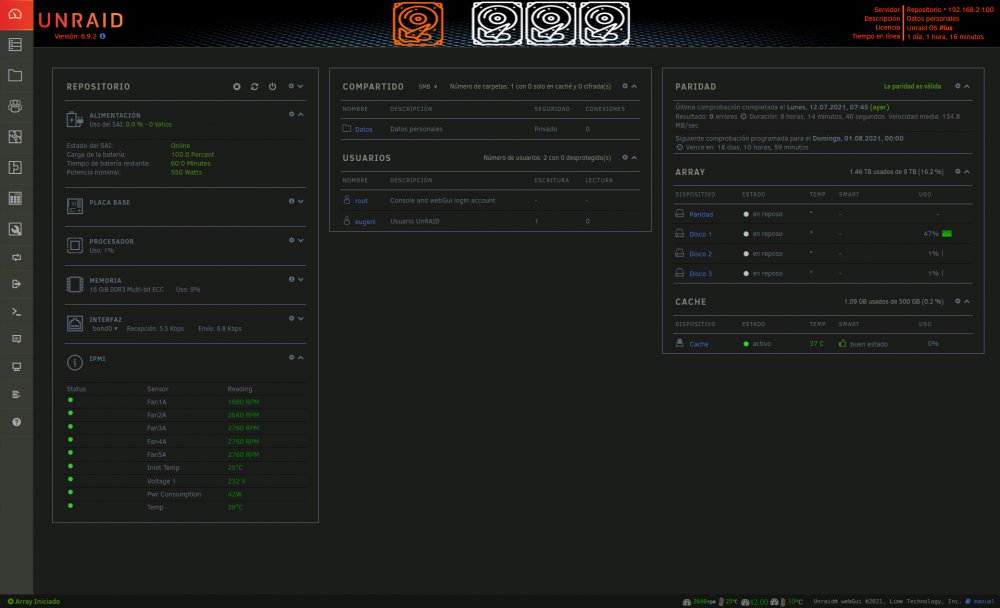Open the feedback speech-bubble sidebar icon

tap(17, 339)
